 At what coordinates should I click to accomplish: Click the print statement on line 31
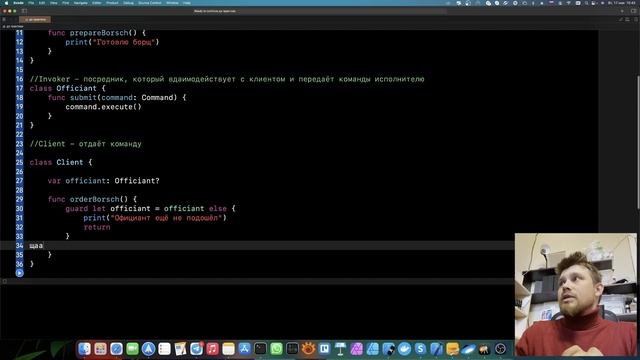(x=155, y=218)
